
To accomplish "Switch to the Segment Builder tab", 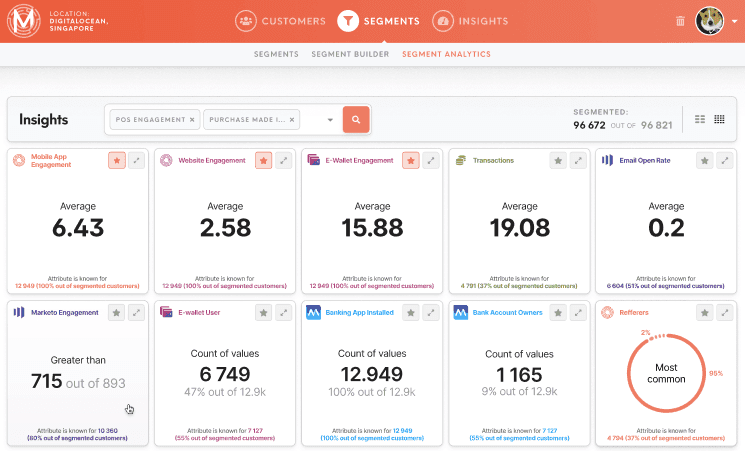I will point(350,54).
